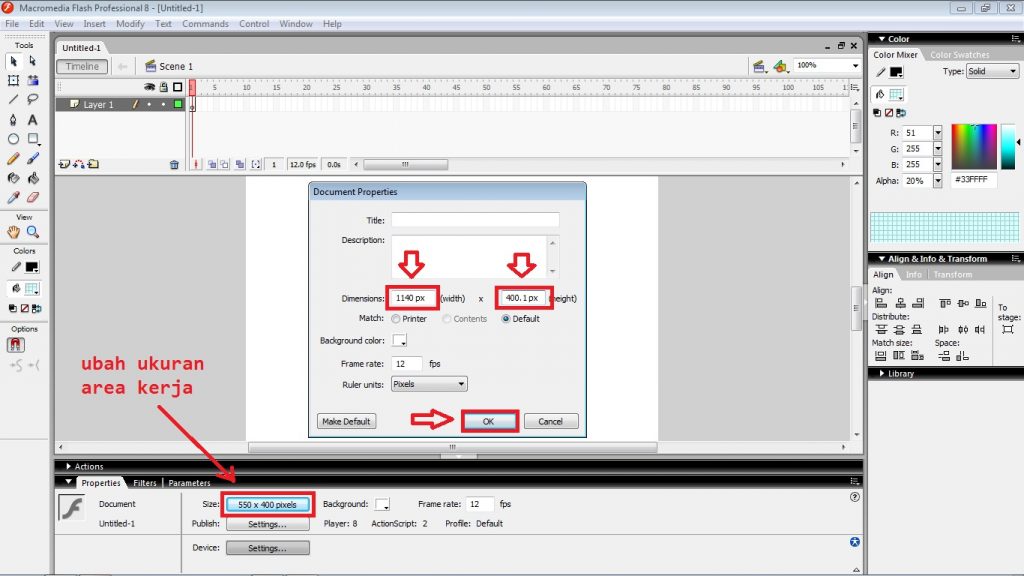
Task: Click Align left edge icon
Action: pyautogui.click(x=881, y=303)
